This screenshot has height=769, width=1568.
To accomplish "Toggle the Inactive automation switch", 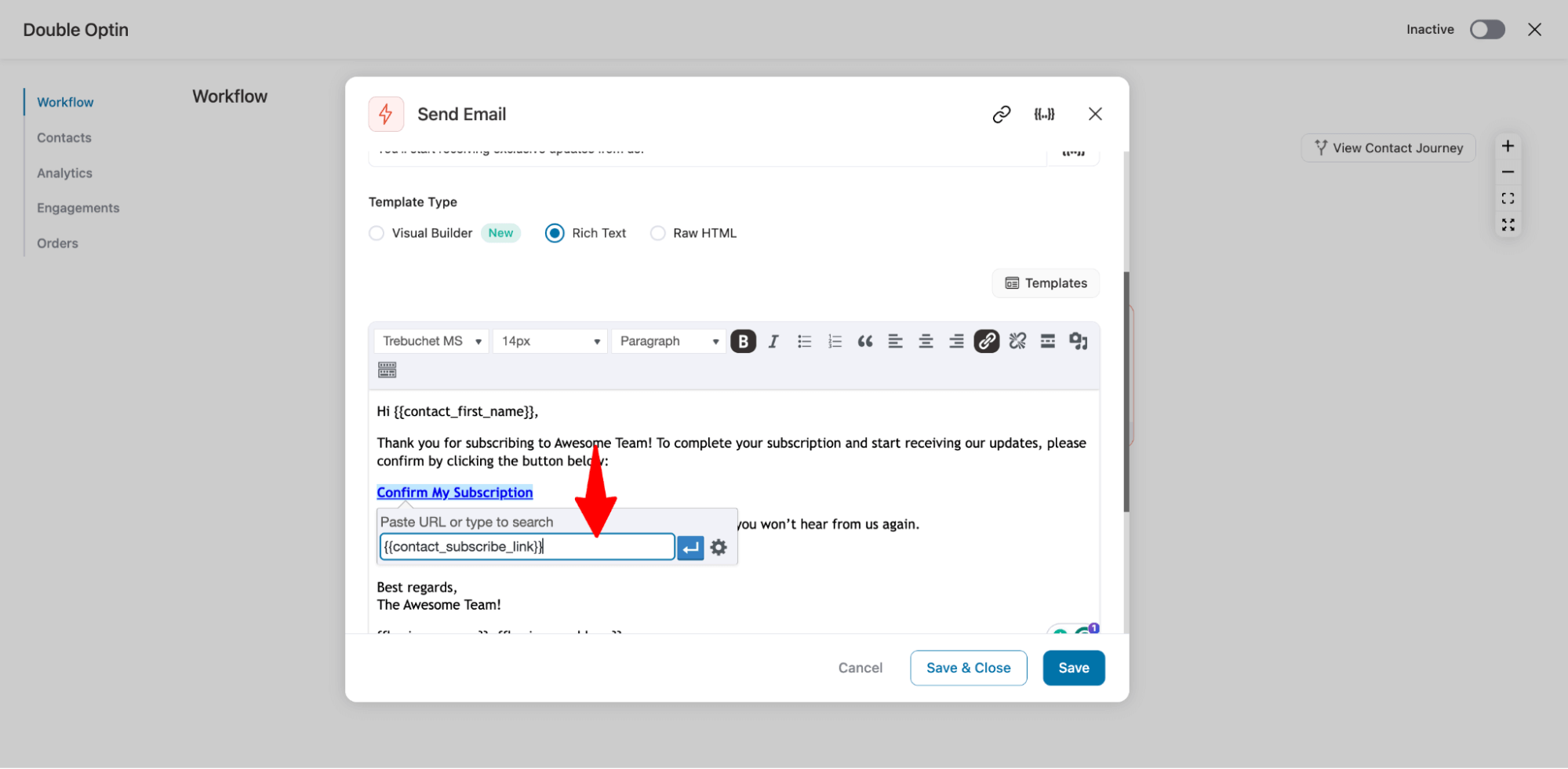I will click(1487, 30).
